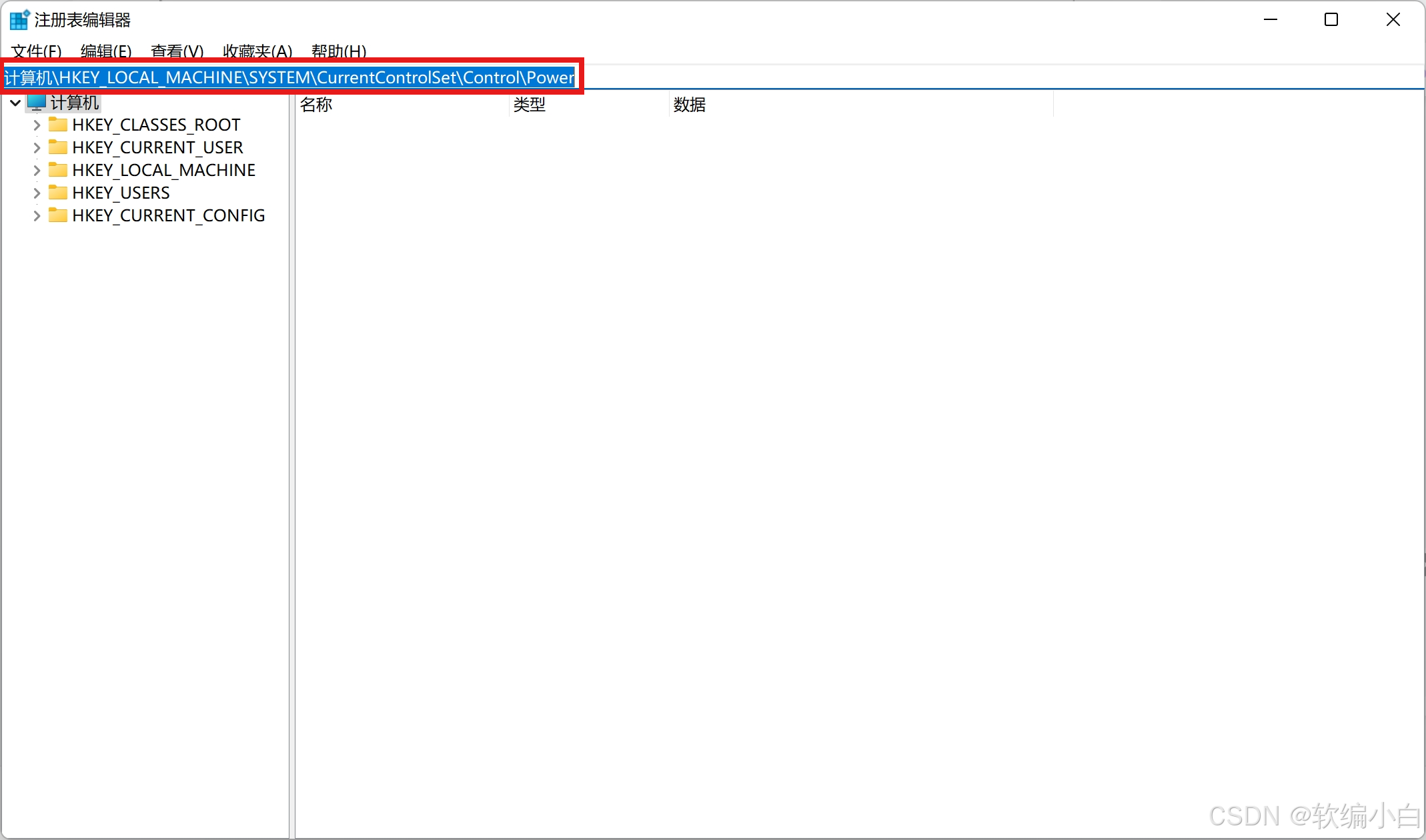Click the registry path address bar
The height and width of the screenshot is (840, 1426).
click(x=289, y=77)
